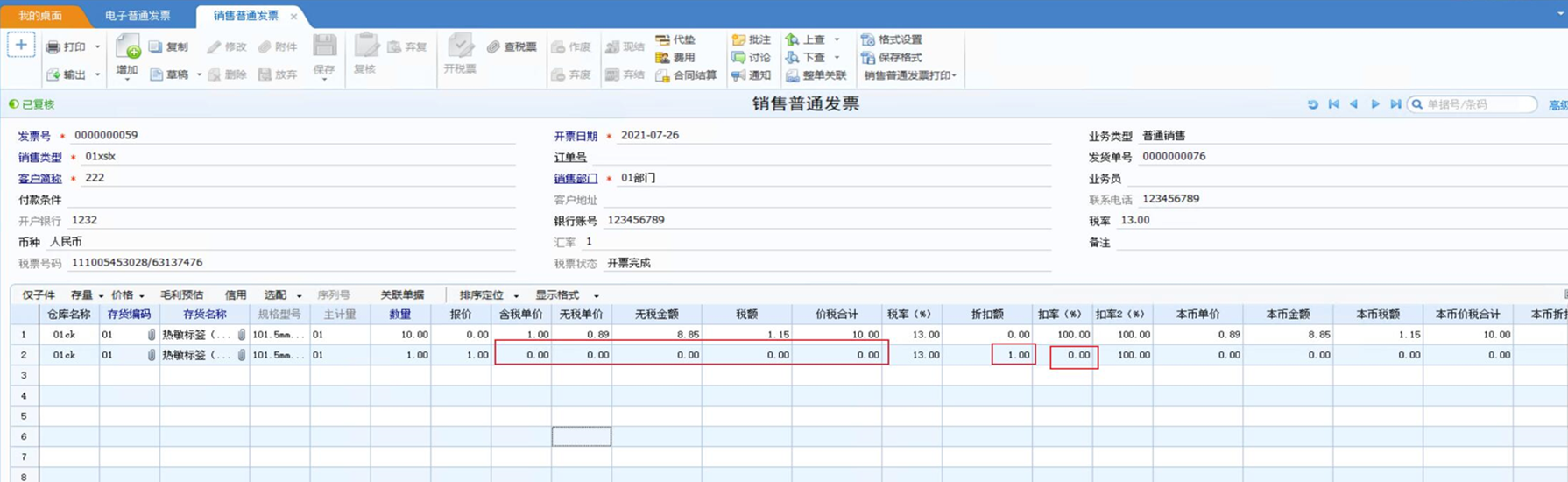The image size is (1568, 482).
Task: Open the 显示格式 dropdown
Action: click(x=596, y=296)
